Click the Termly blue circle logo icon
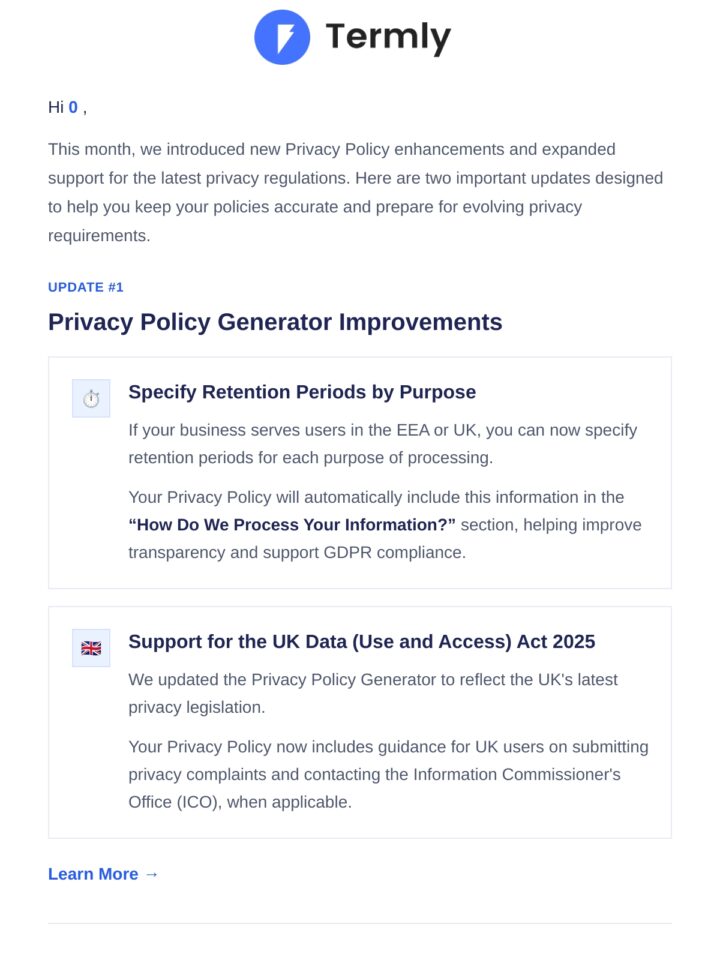Screen dimensions: 720x960 click(x=282, y=37)
